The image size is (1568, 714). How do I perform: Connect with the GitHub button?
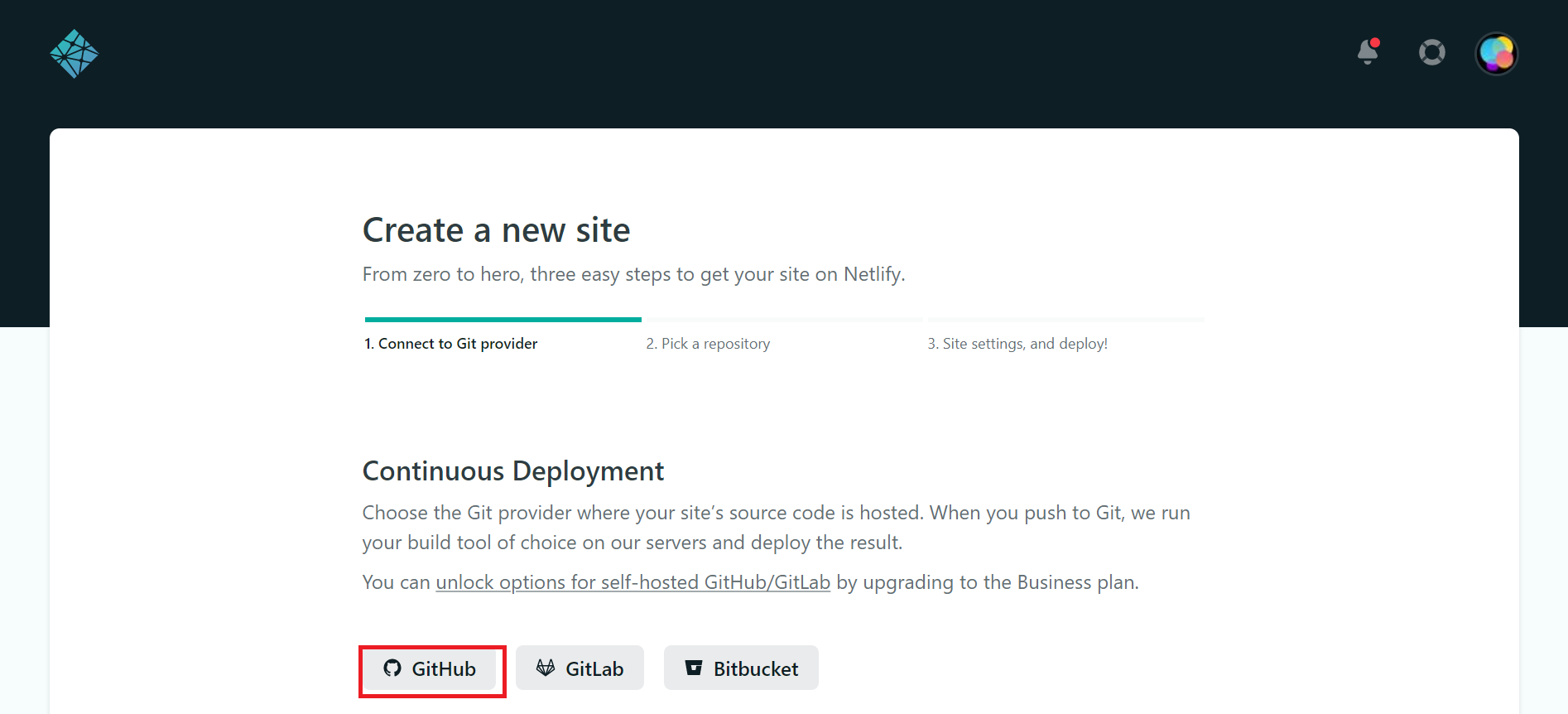pos(430,668)
